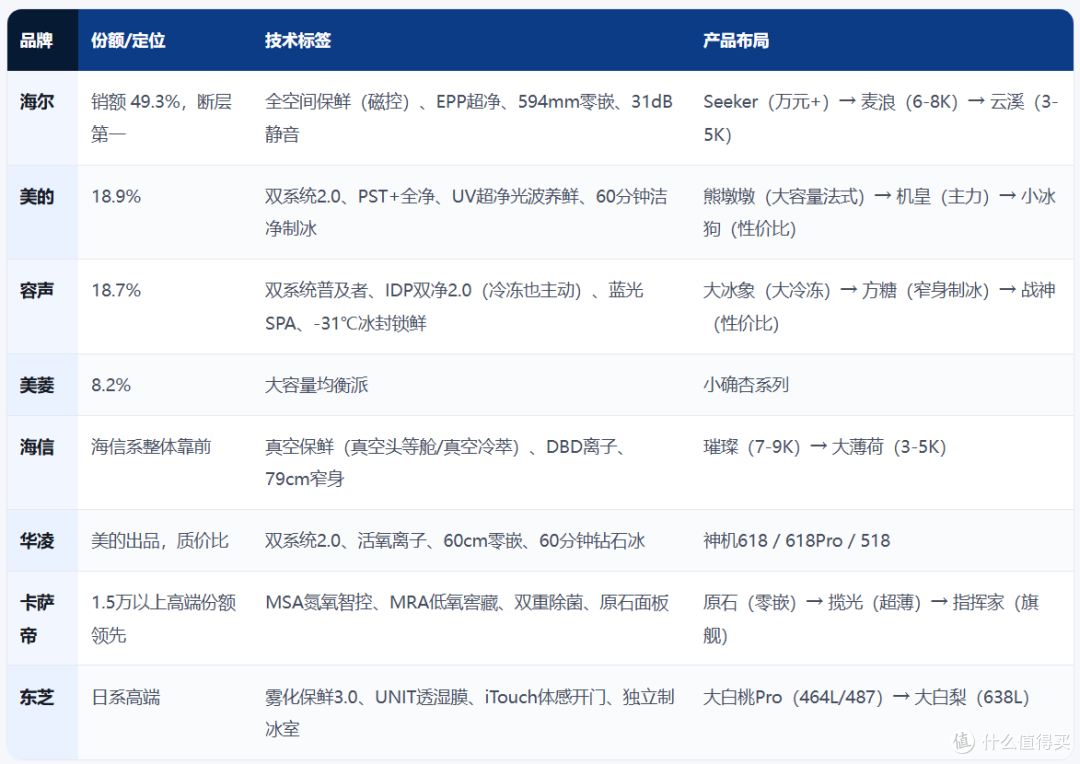Select the 美的 brand cell

42,212
